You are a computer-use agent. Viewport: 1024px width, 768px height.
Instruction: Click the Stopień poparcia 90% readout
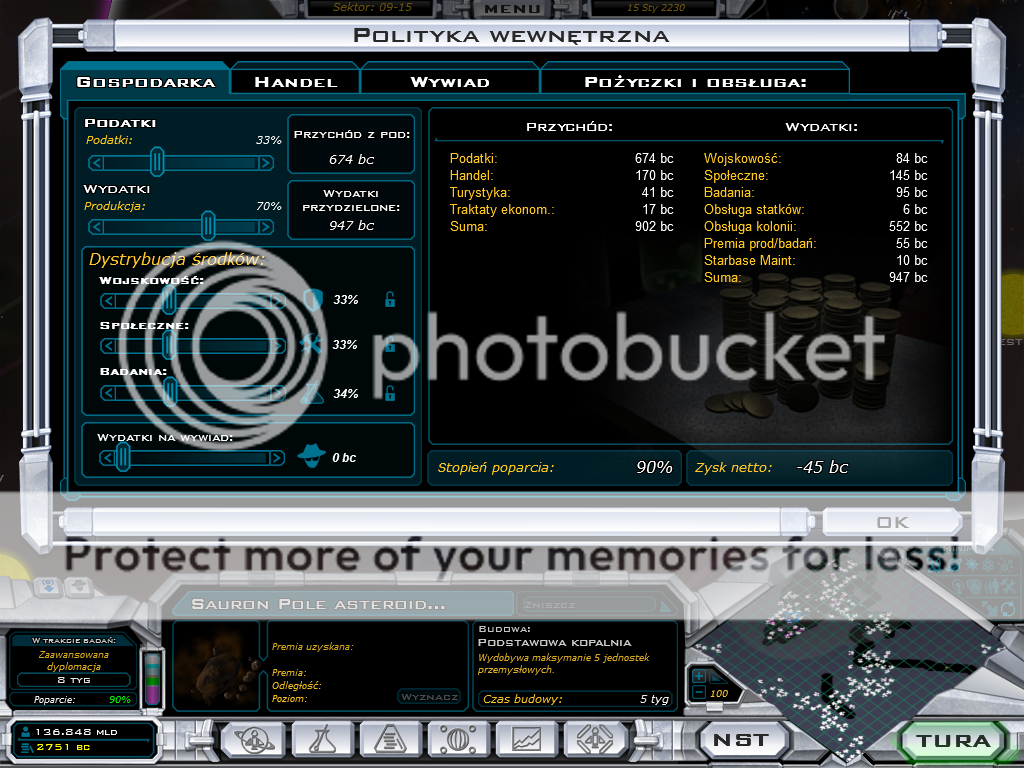click(x=554, y=467)
